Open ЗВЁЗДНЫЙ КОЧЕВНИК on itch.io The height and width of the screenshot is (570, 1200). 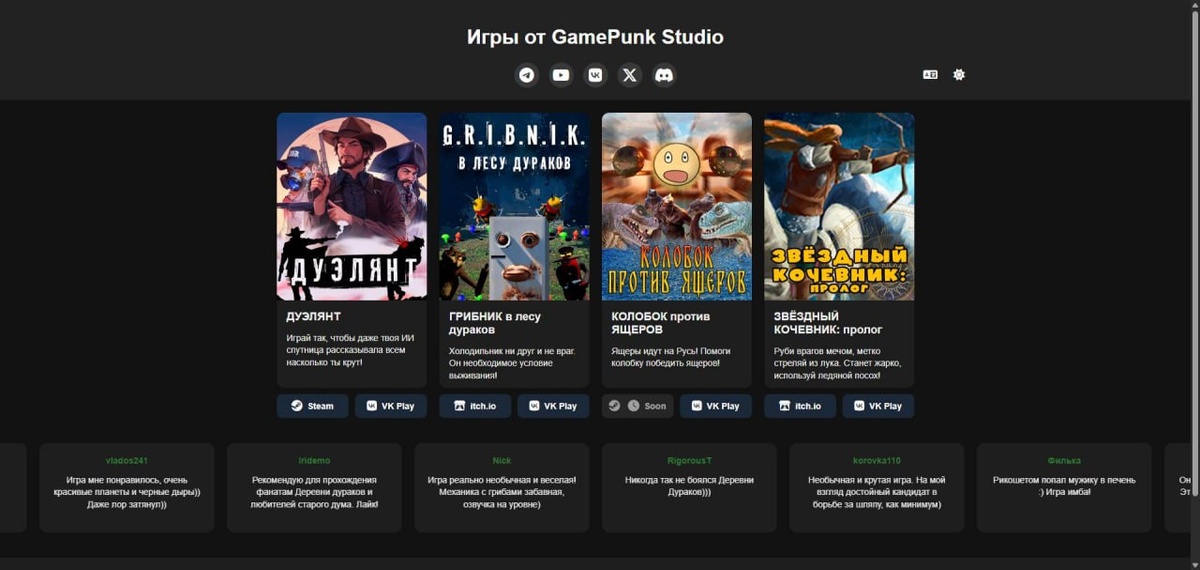click(800, 406)
